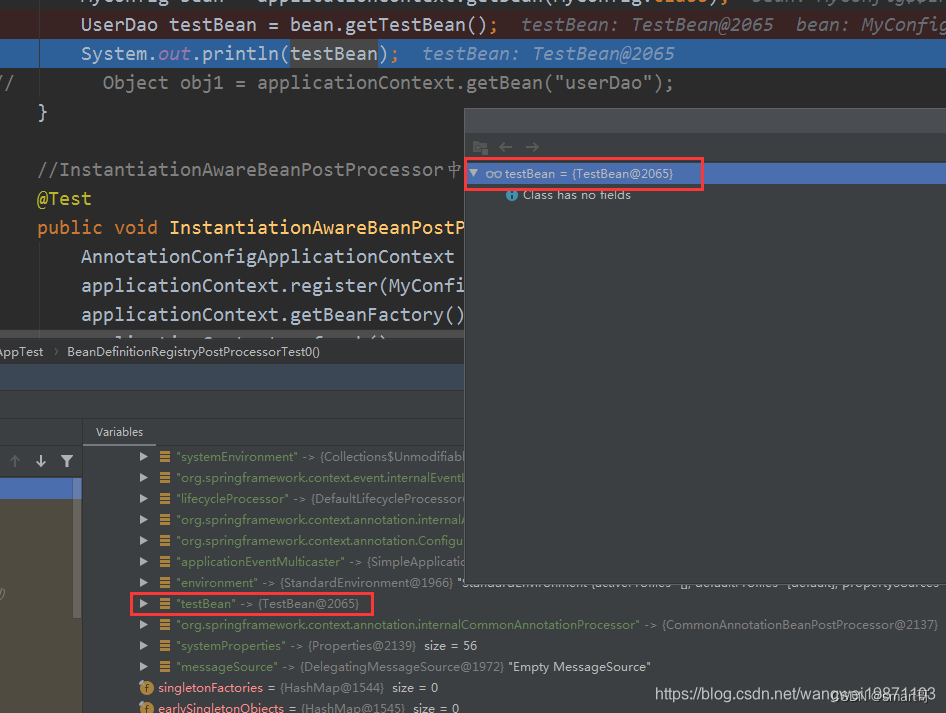Click the back arrow in the evaluate popup
Image resolution: width=946 pixels, height=713 pixels.
(506, 147)
